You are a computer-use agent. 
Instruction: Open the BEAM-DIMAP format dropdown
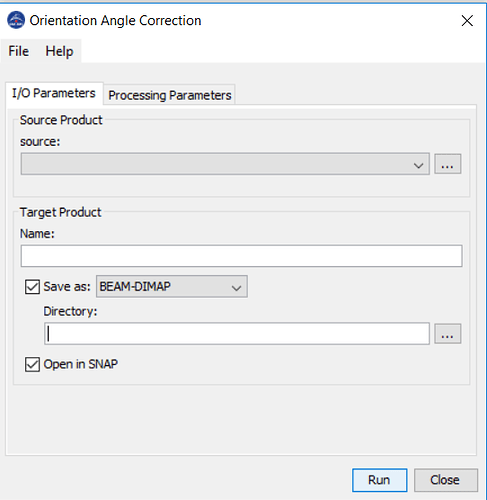[x=172, y=286]
